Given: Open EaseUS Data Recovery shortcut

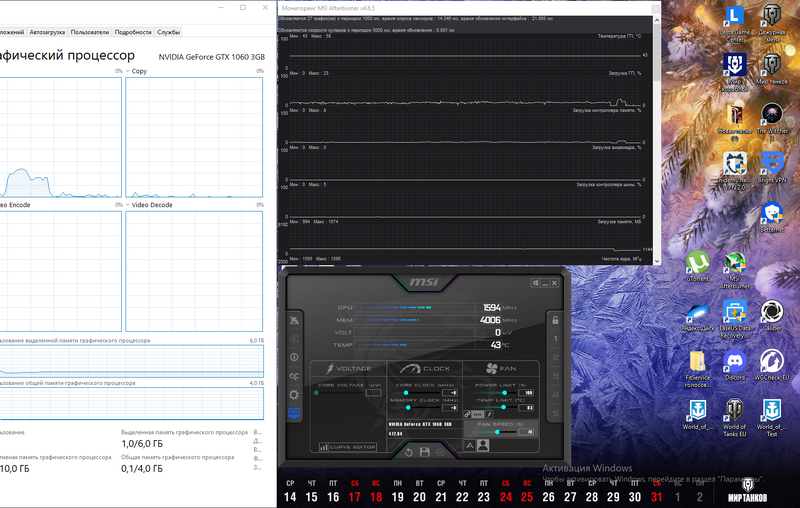Looking at the screenshot, I should 735,319.
